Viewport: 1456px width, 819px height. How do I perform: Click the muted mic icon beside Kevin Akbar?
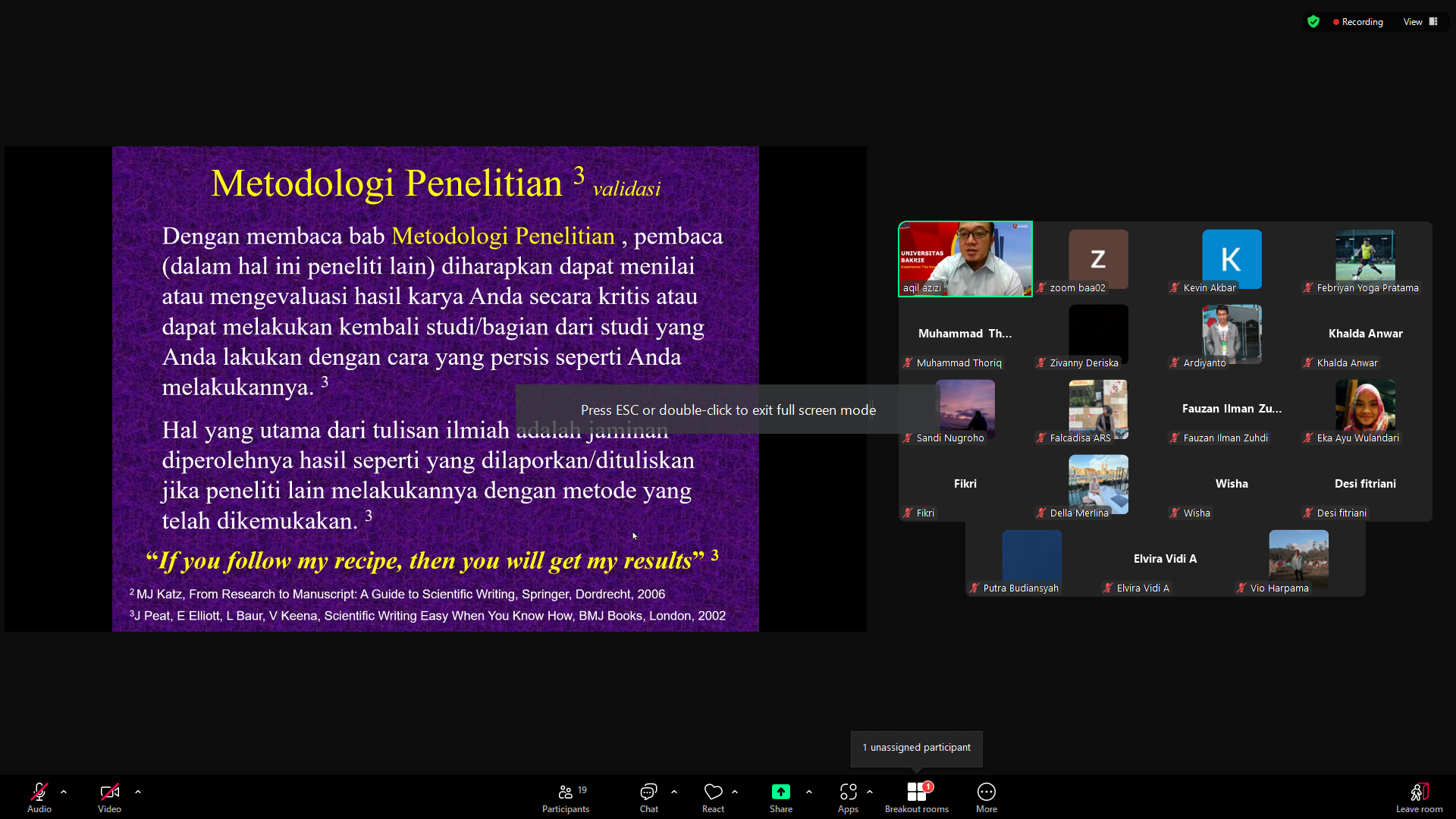[x=1175, y=288]
